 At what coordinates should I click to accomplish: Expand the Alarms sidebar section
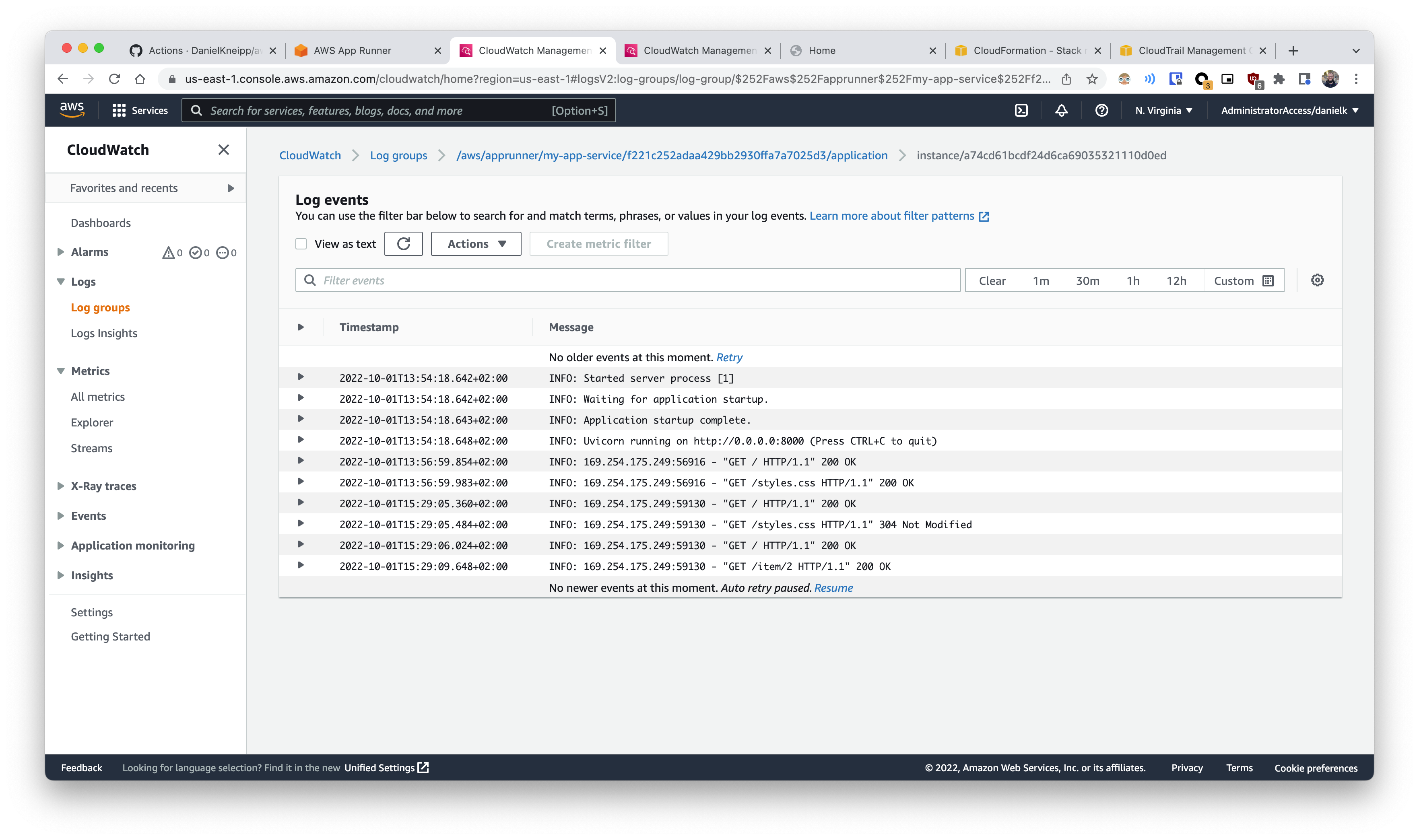[x=61, y=252]
